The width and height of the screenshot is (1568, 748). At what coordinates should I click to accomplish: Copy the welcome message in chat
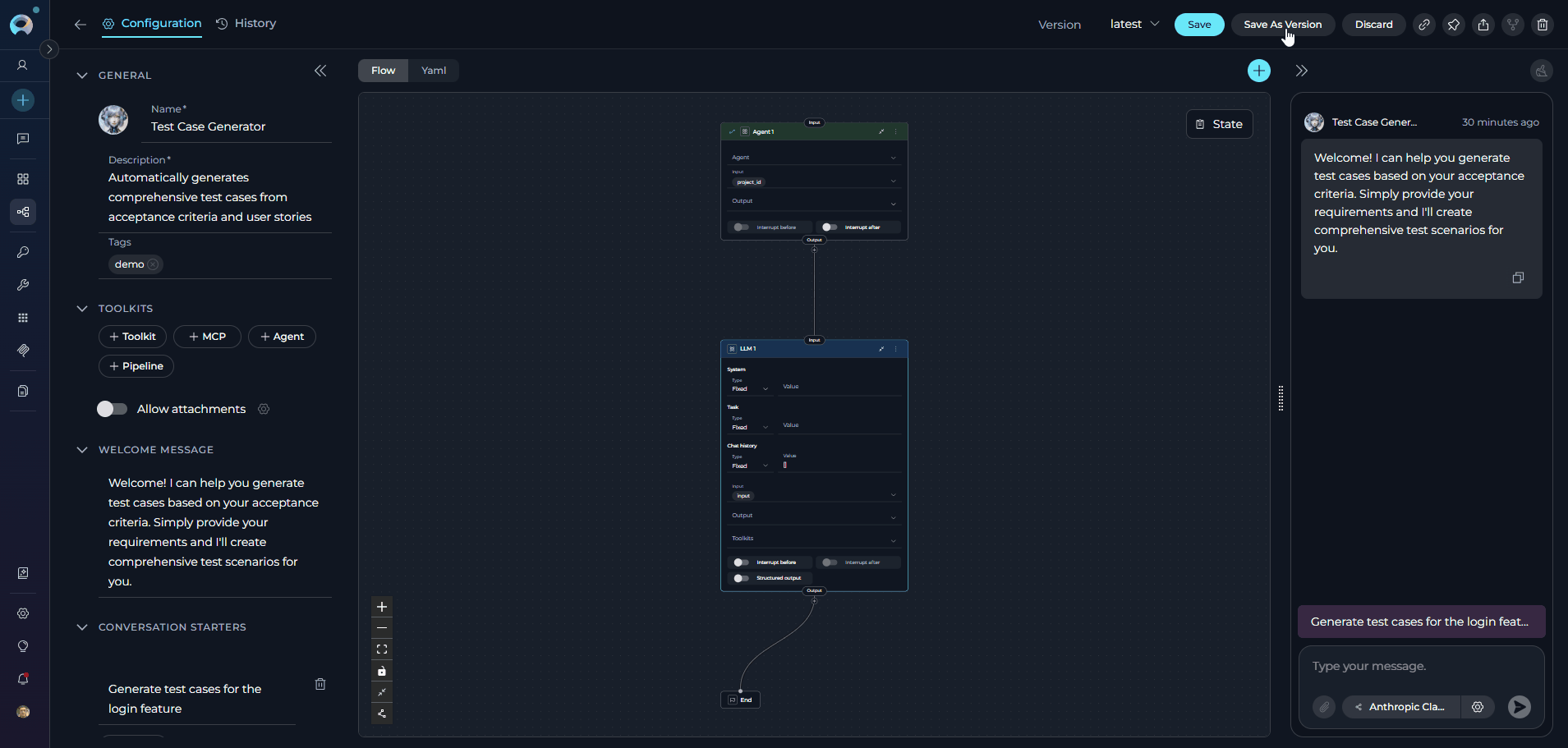tap(1517, 278)
